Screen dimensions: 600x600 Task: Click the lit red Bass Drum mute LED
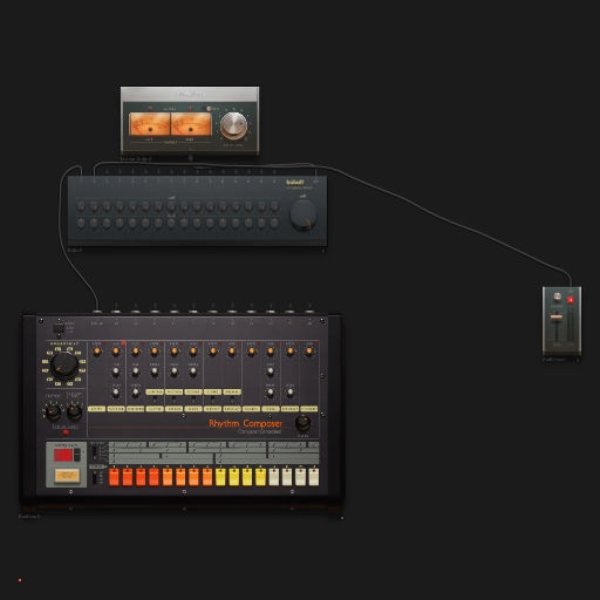click(x=123, y=343)
